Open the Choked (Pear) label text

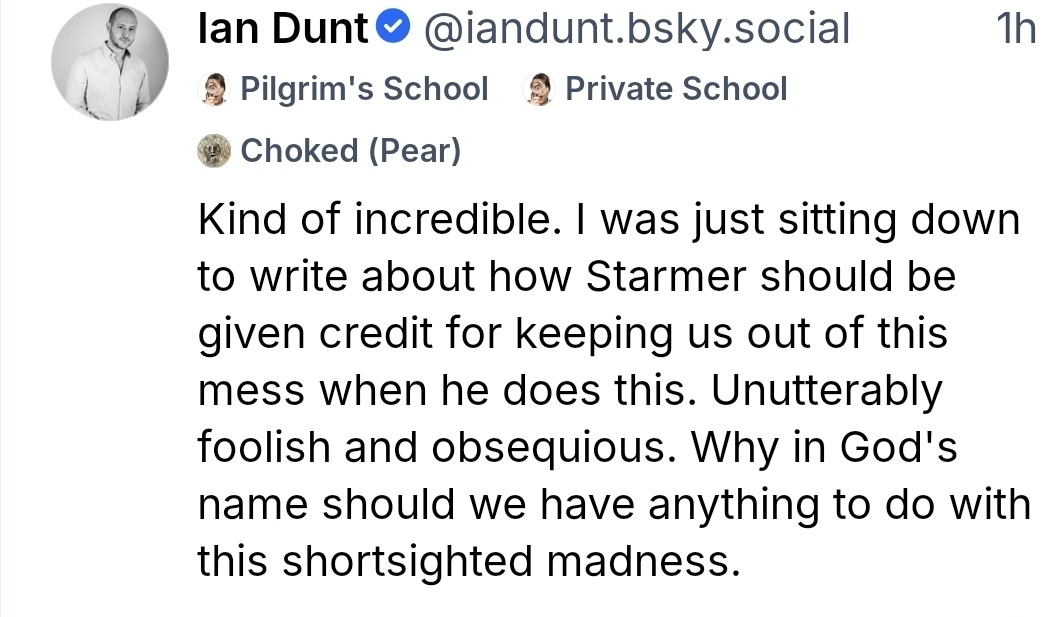[x=351, y=151]
